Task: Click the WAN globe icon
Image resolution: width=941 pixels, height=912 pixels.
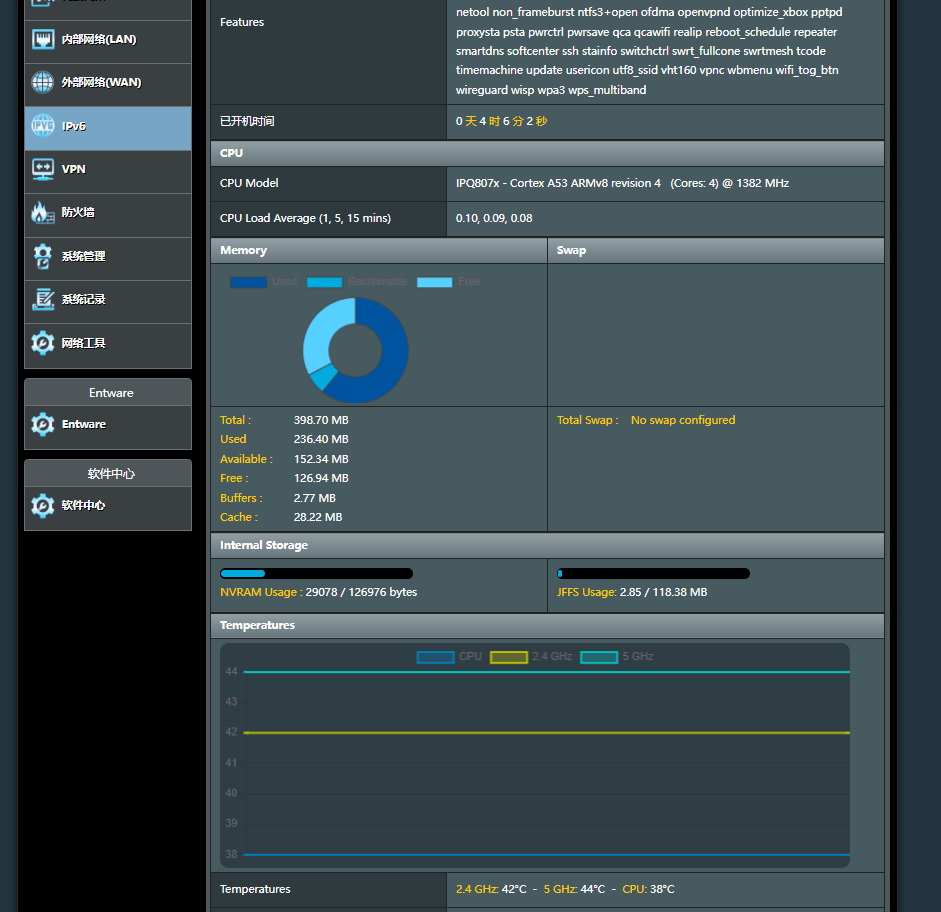Action: tap(43, 83)
